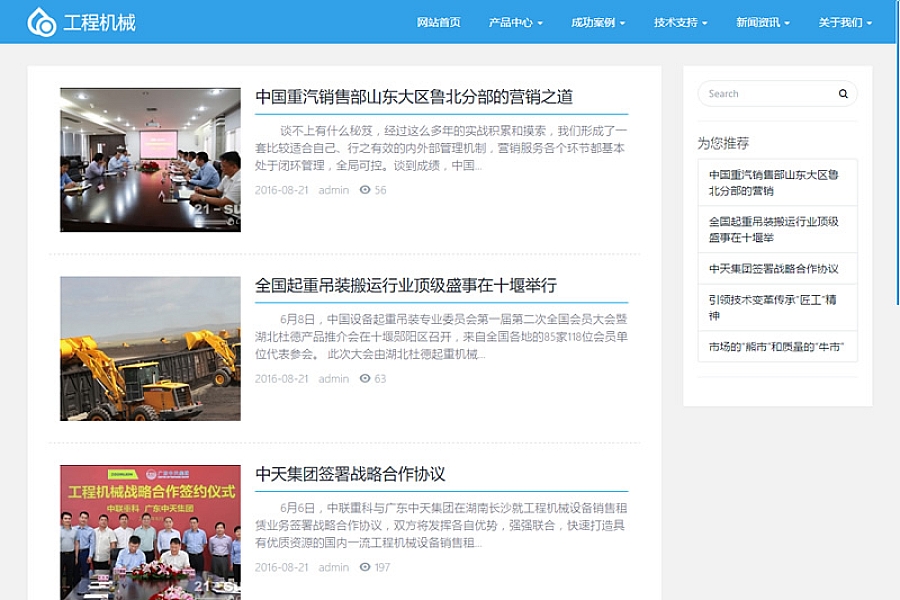Select recommended item 中国重汽销售部山东大区鲁北分部的营销

777,183
